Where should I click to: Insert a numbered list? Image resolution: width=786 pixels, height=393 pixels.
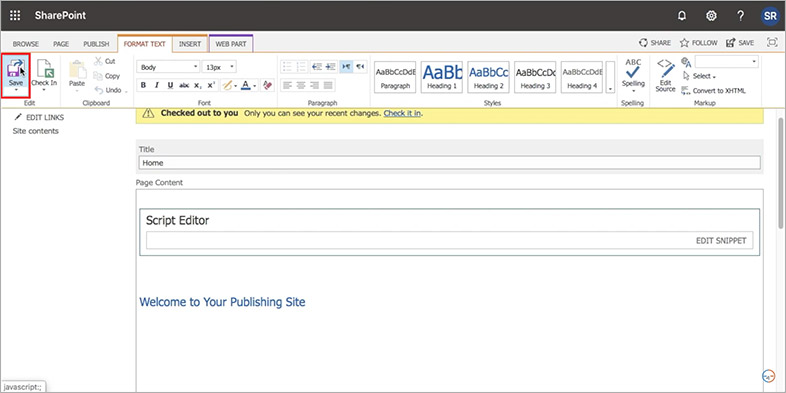(301, 66)
